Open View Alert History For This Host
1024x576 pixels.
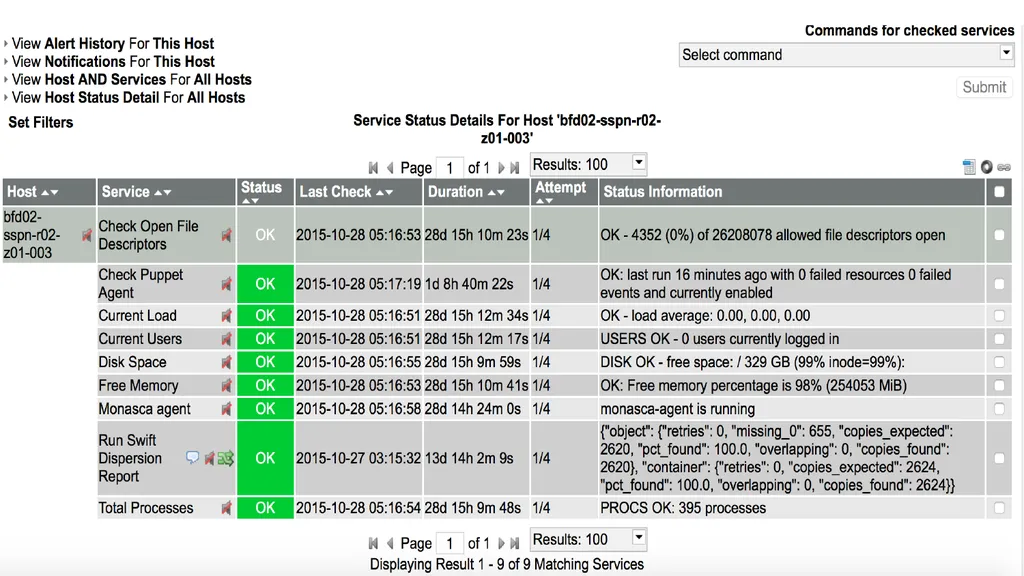tap(112, 44)
